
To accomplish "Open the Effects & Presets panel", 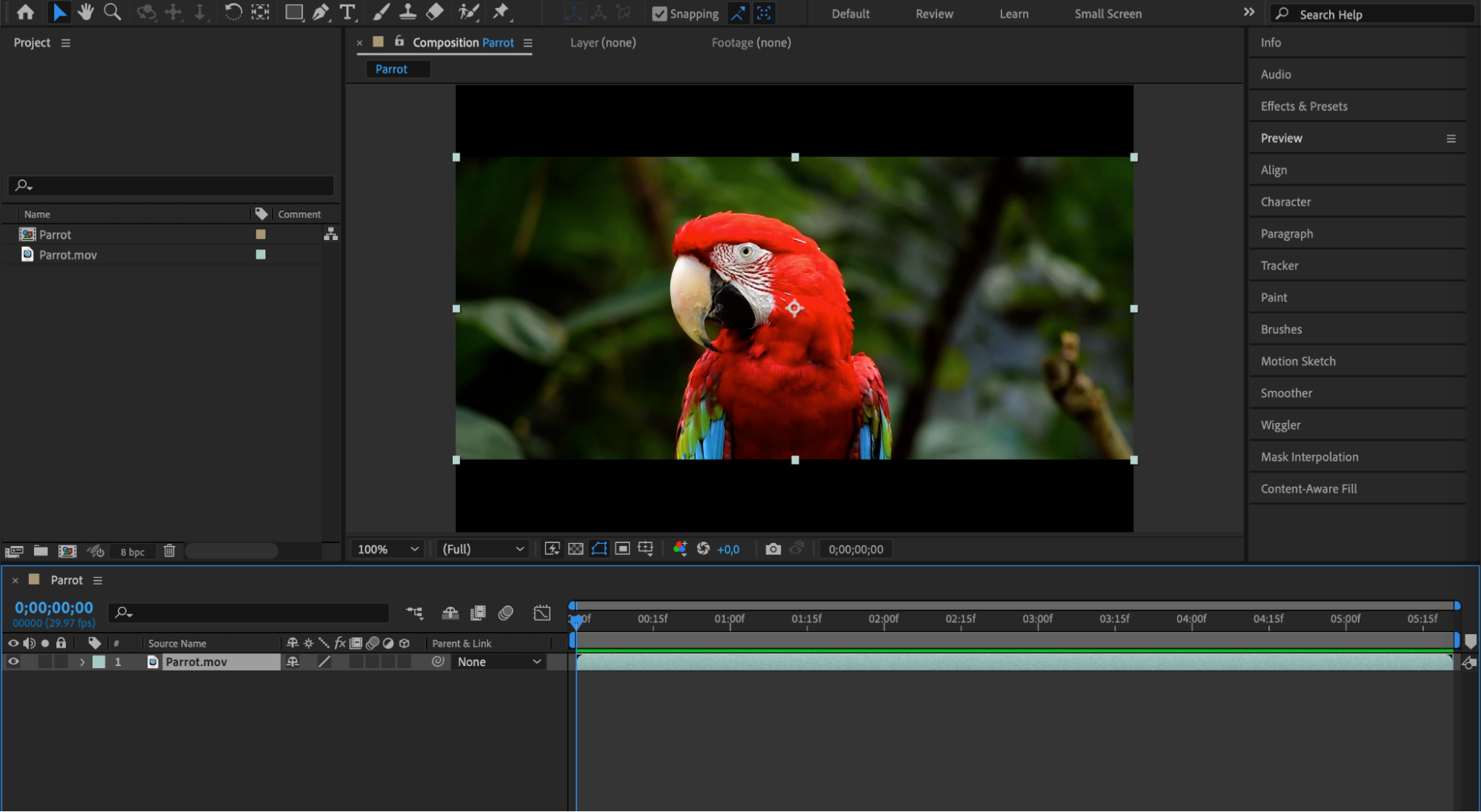I will click(1303, 106).
